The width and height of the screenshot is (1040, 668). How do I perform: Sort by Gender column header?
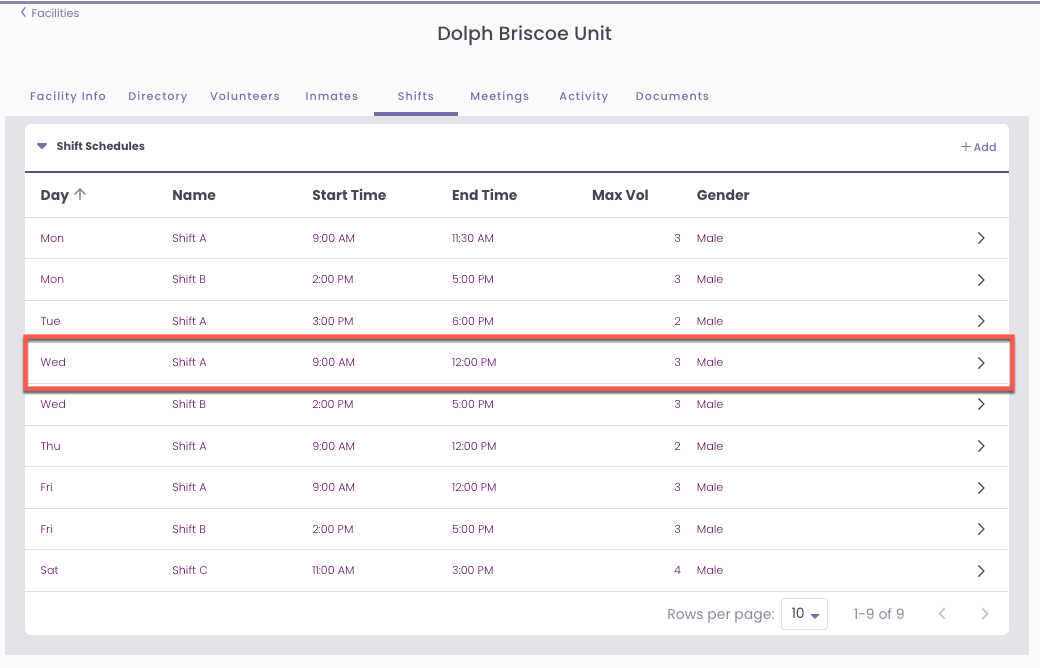click(723, 195)
